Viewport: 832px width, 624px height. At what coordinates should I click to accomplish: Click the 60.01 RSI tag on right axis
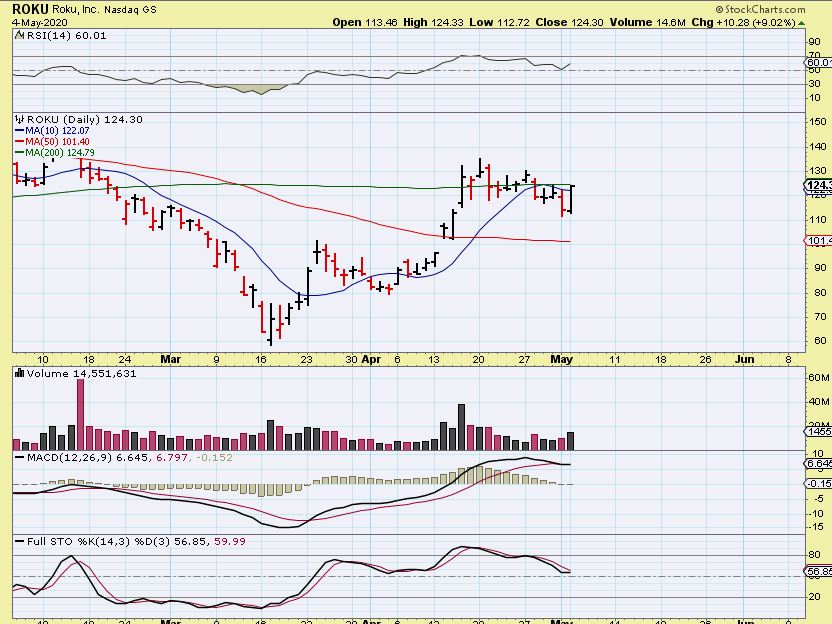click(819, 63)
